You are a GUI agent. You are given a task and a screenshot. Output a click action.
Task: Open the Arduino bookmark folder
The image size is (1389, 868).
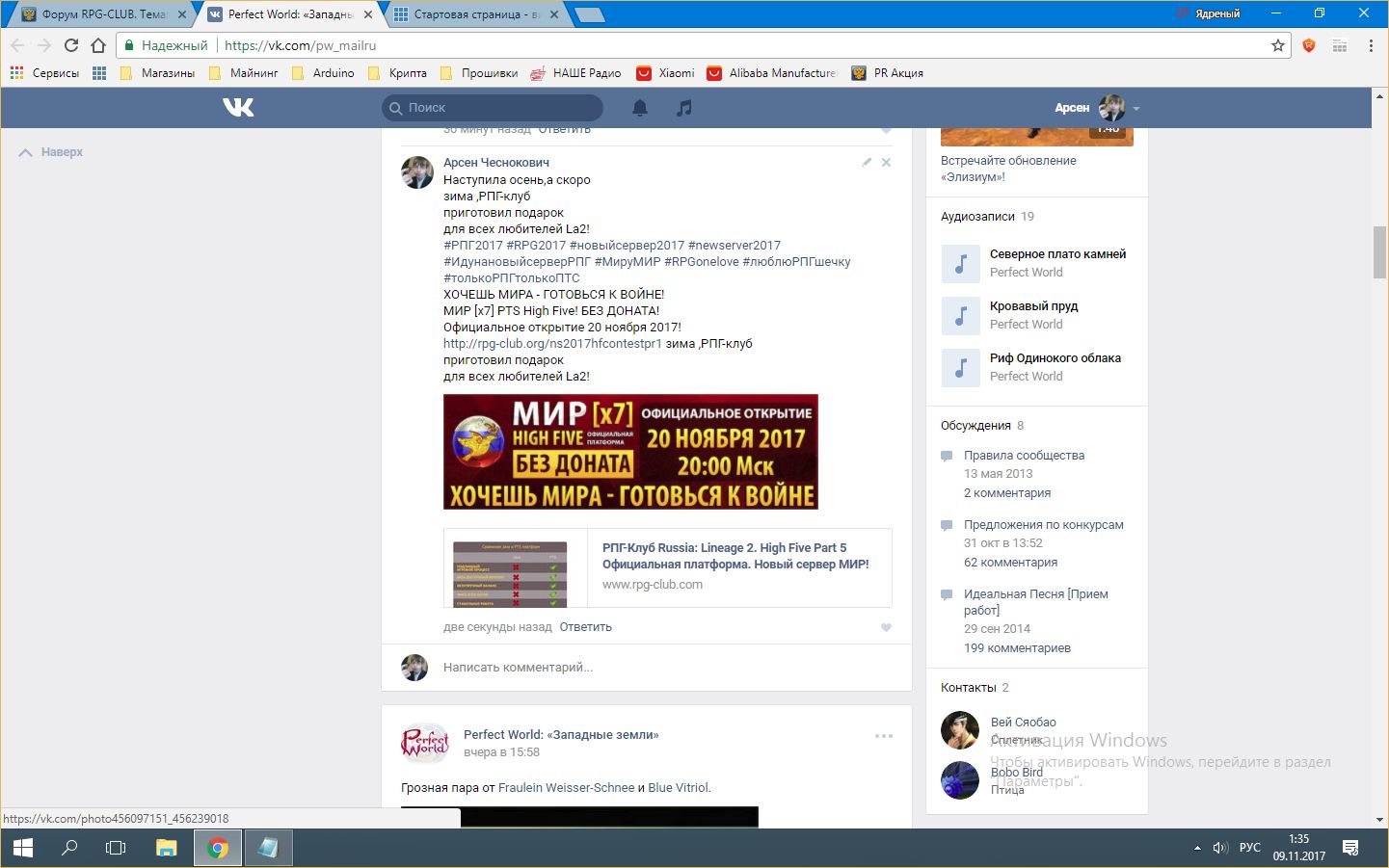[323, 73]
